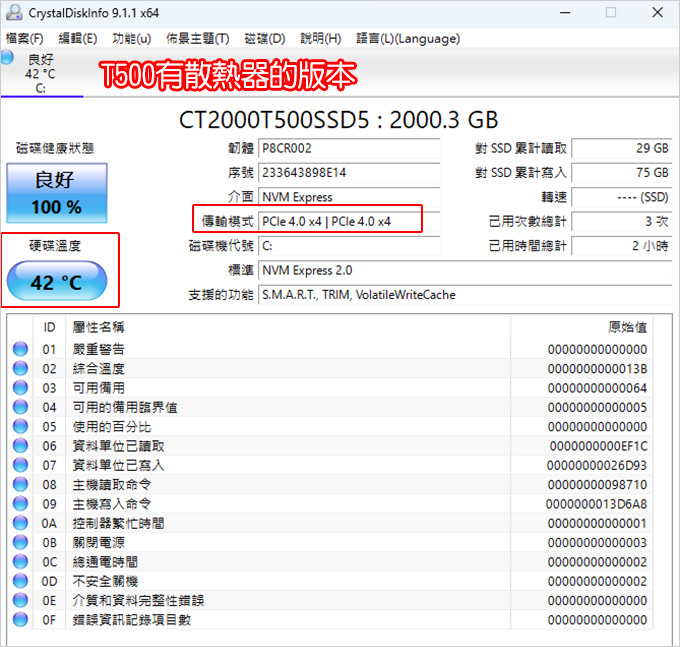Screen dimensions: 680x647
Task: Click the status orb for attribute 03 可用備用
Action: 20,388
